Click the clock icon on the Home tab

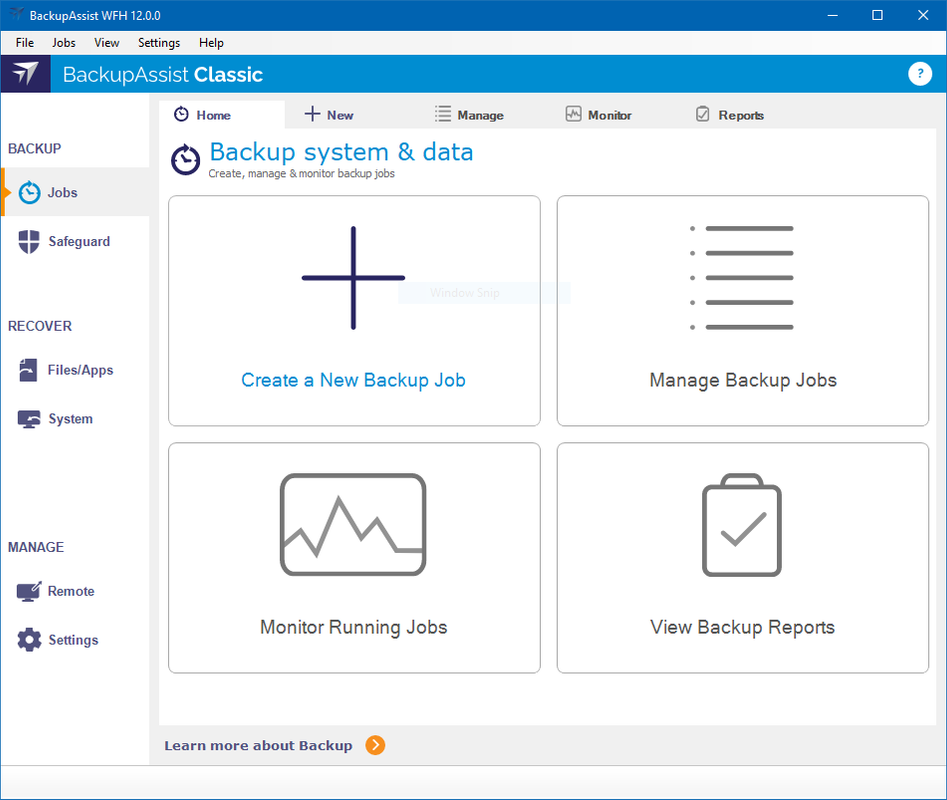coord(181,114)
